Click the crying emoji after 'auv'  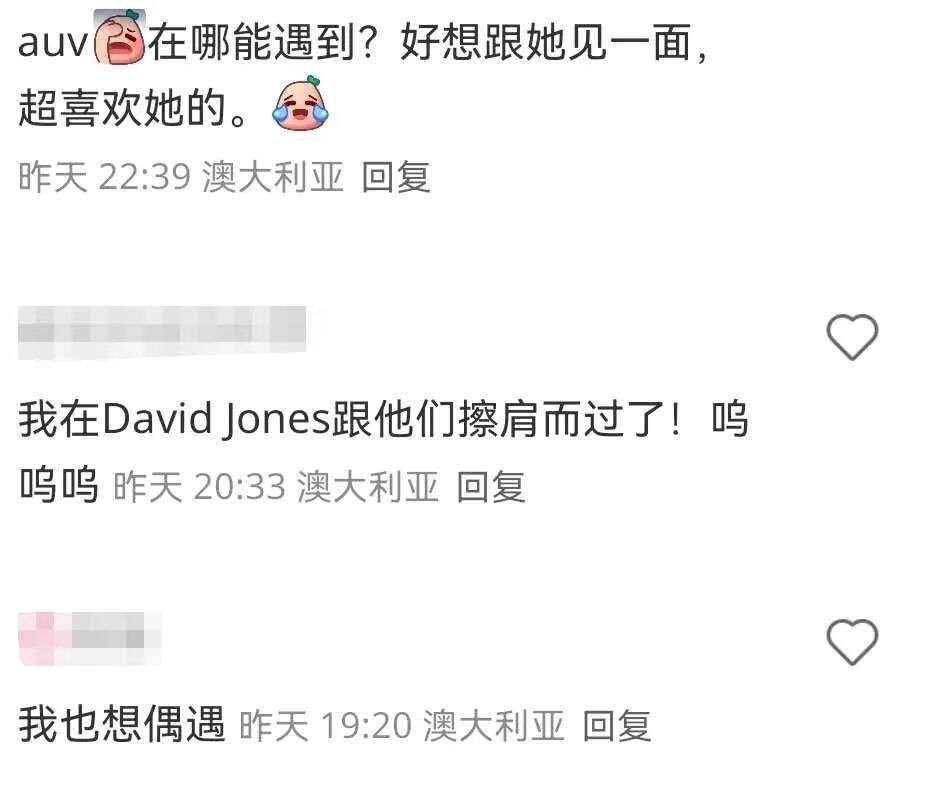pyautogui.click(x=120, y=37)
